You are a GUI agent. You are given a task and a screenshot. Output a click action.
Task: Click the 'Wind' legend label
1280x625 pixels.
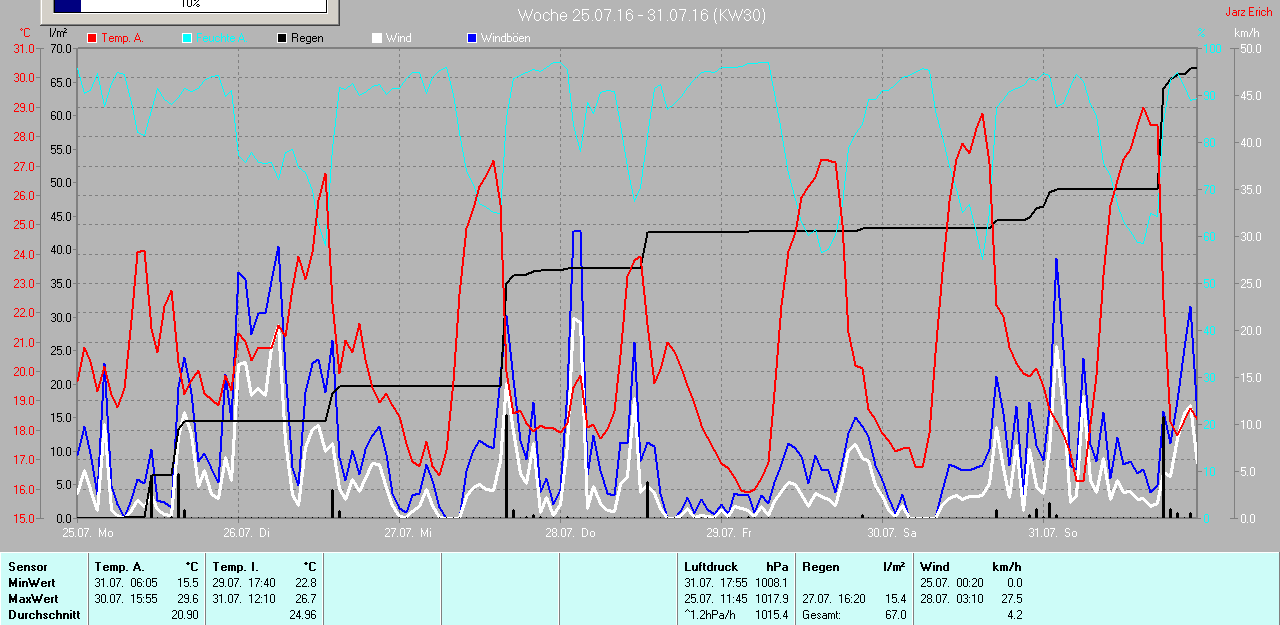[399, 38]
